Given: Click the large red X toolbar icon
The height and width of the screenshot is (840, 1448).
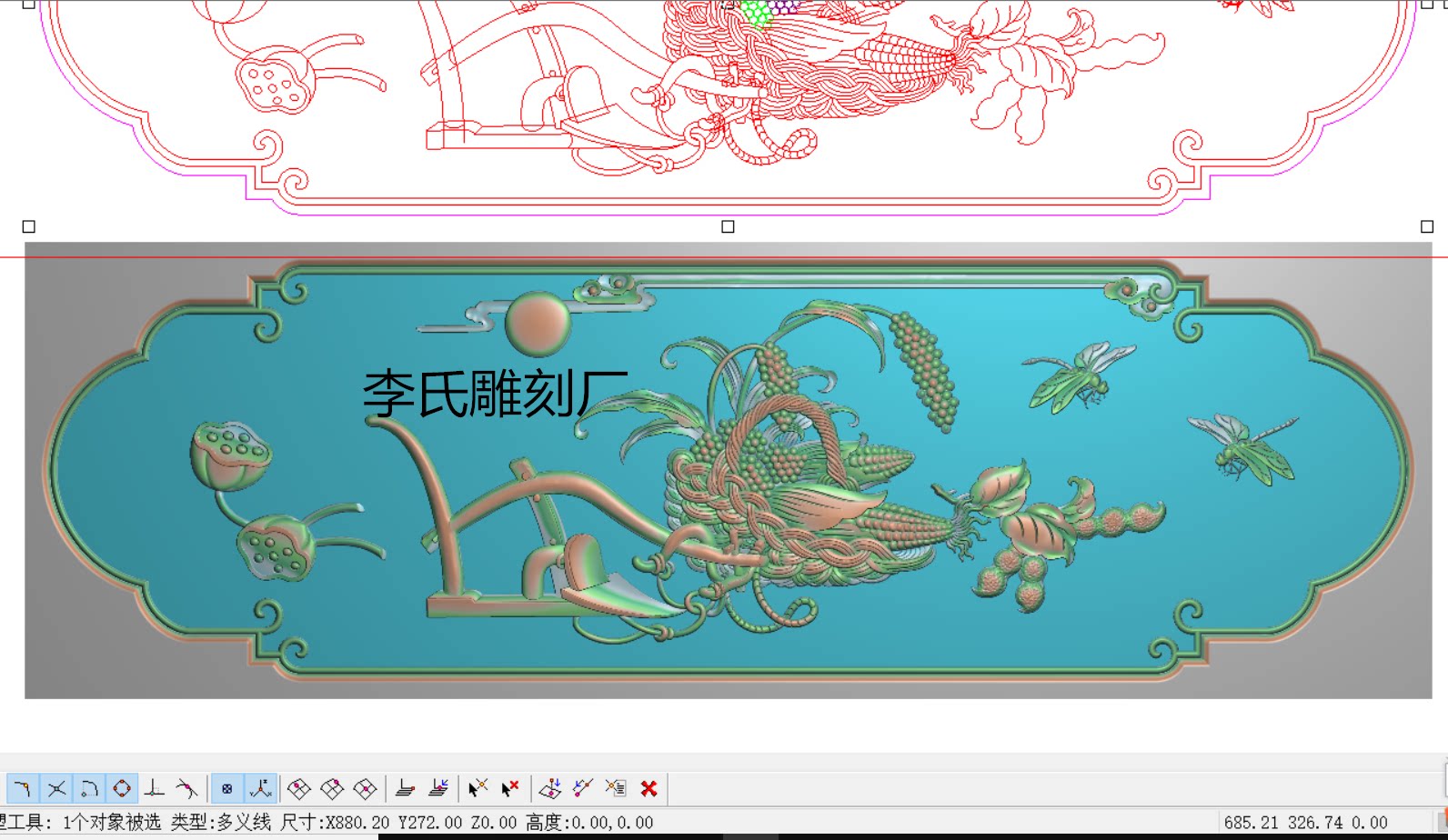Looking at the screenshot, I should (x=649, y=788).
